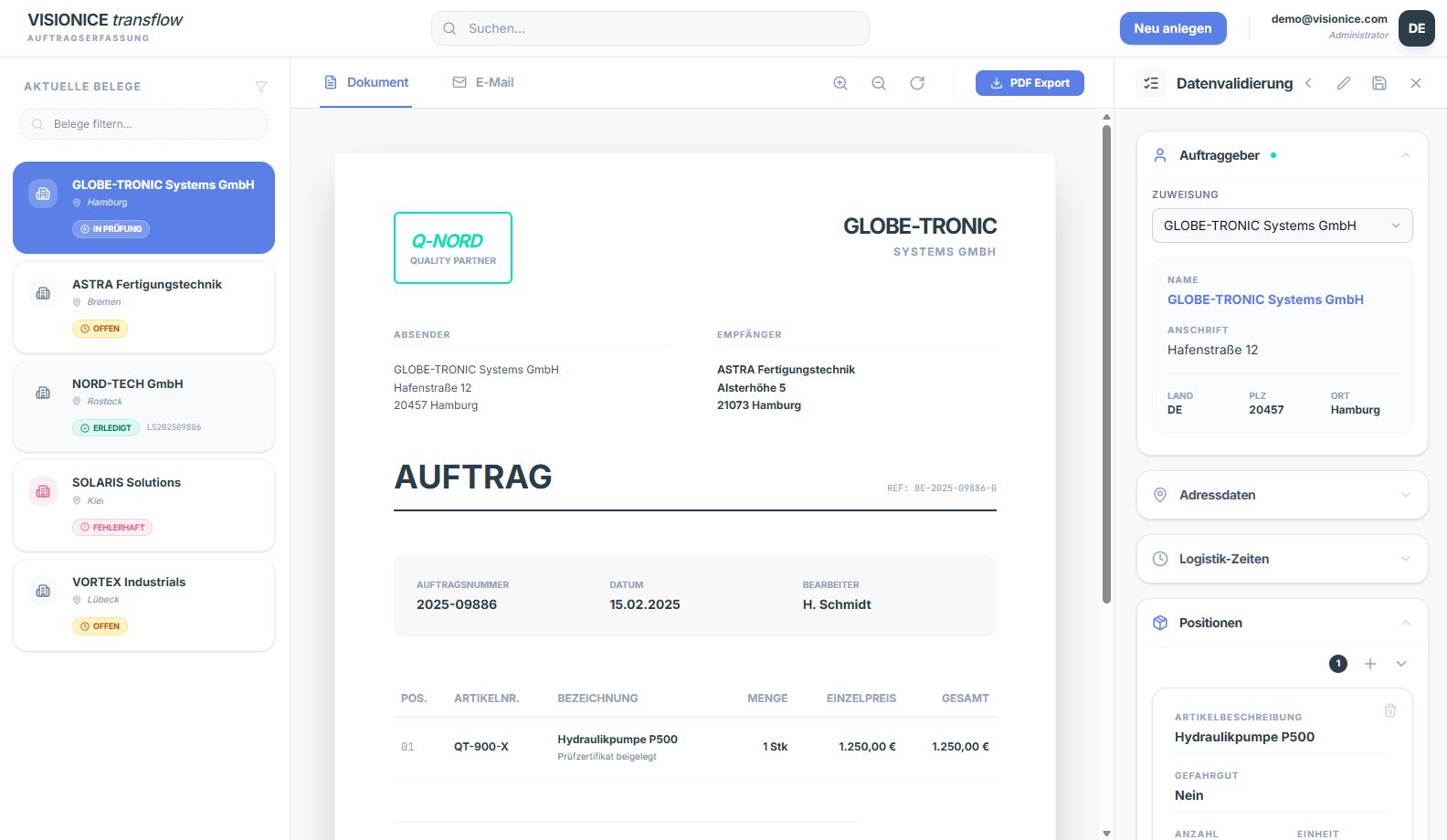Add a new position with plus icon
The width and height of the screenshot is (1447, 840).
click(1370, 664)
